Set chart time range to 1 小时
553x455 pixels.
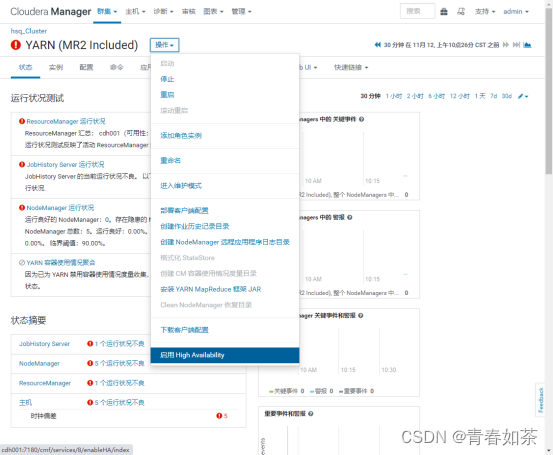[394, 96]
